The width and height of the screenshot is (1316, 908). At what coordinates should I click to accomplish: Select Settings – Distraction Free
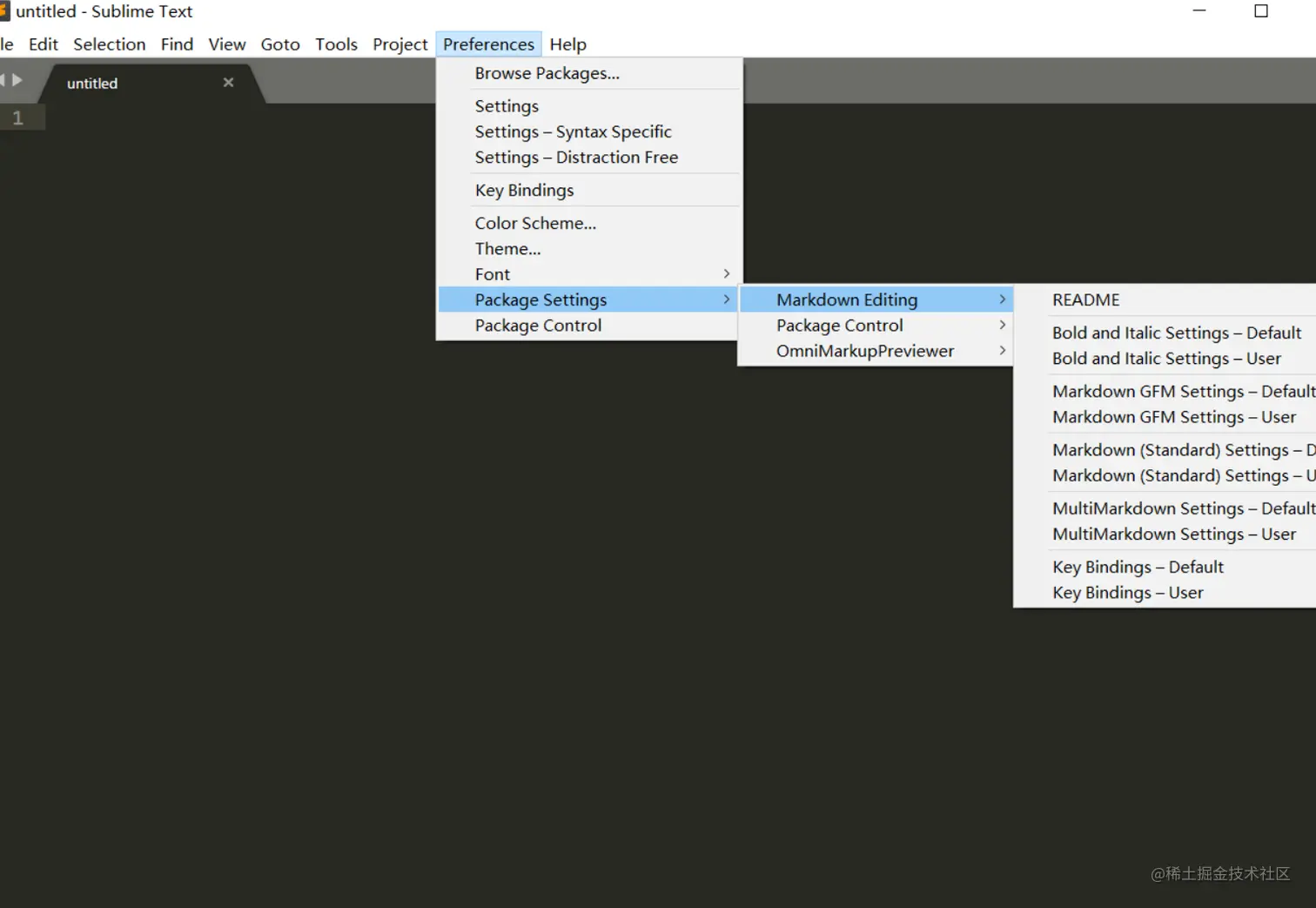pyautogui.click(x=576, y=158)
